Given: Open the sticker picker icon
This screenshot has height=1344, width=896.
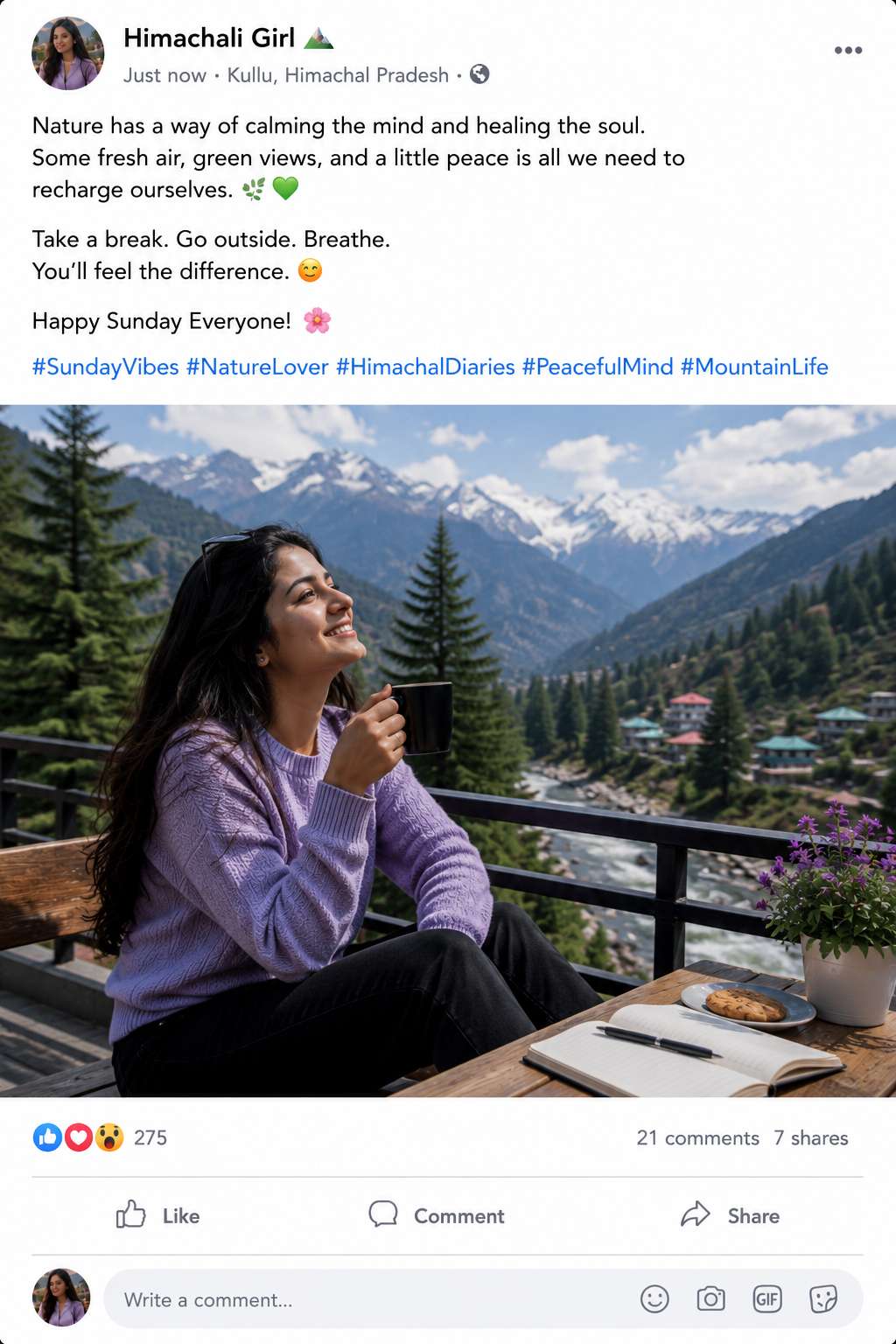Looking at the screenshot, I should pos(823,1299).
